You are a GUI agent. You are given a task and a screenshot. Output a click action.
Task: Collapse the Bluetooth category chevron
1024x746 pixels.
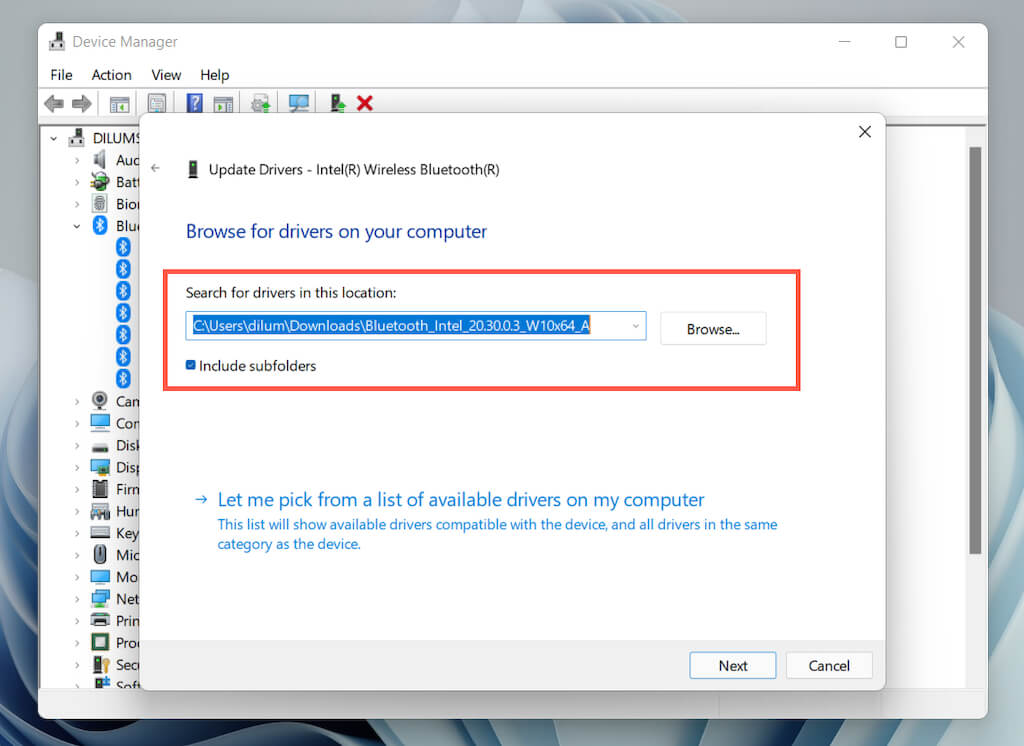pyautogui.click(x=77, y=226)
